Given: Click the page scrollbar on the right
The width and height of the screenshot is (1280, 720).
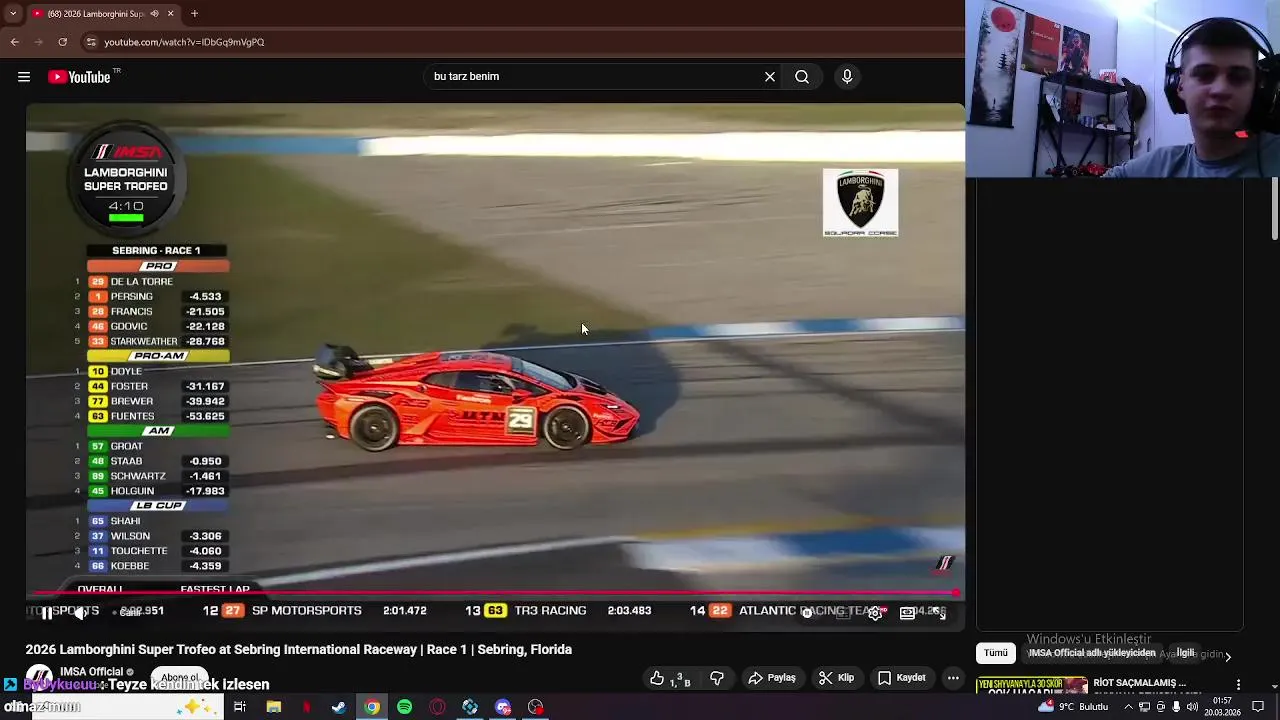Looking at the screenshot, I should (1274, 210).
